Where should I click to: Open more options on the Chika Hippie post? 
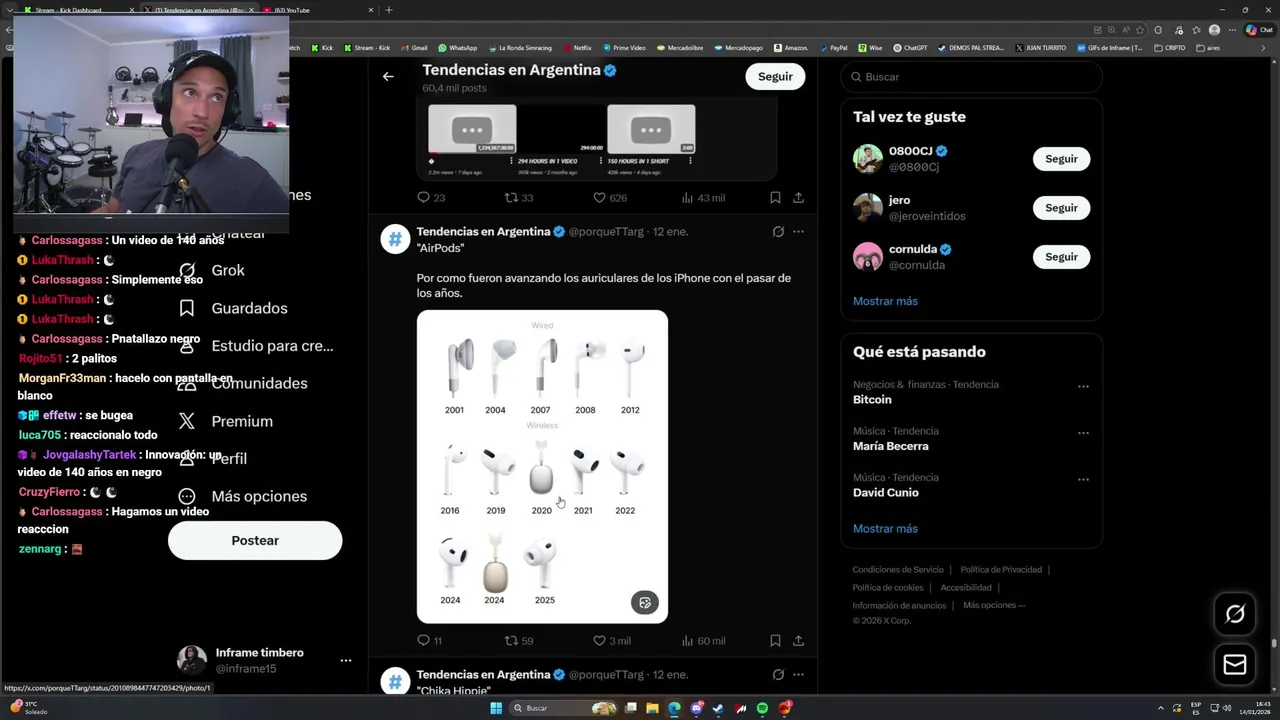click(798, 675)
